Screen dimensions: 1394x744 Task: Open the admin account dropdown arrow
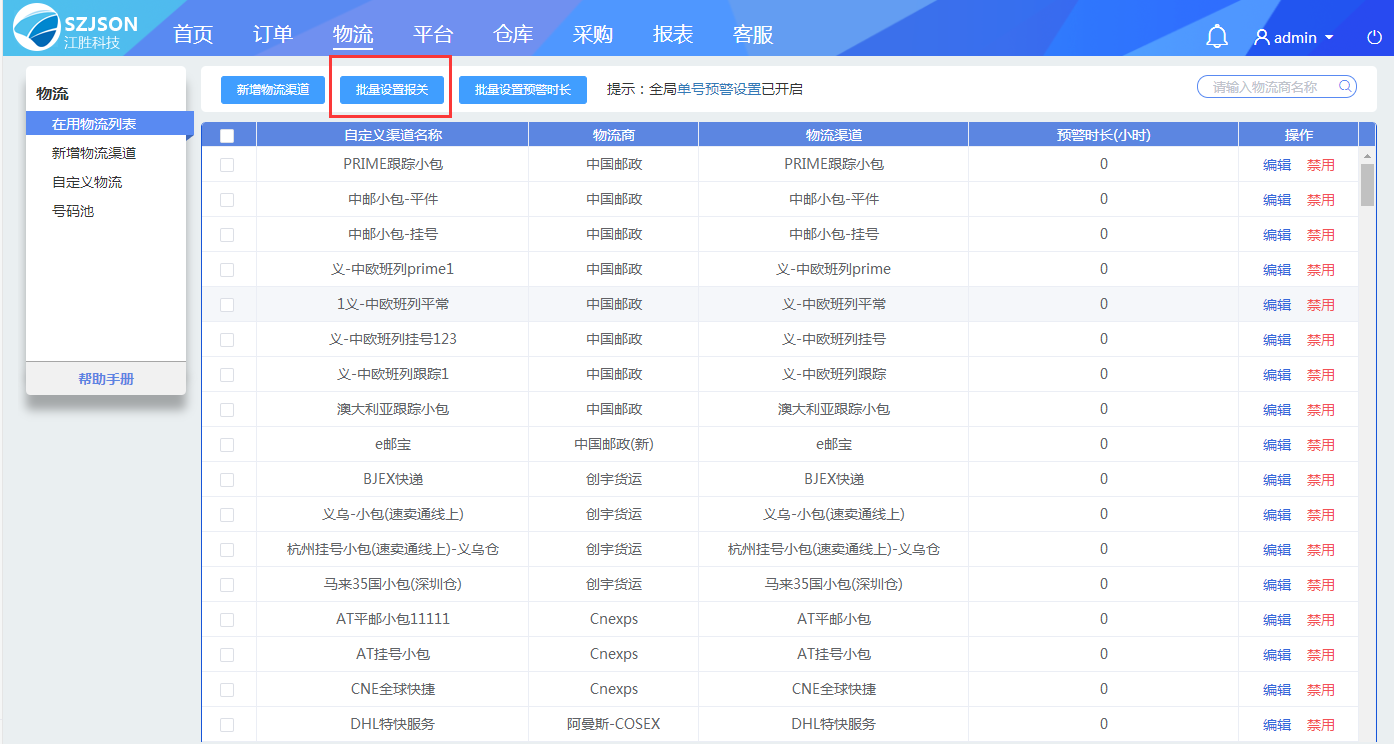[1329, 38]
